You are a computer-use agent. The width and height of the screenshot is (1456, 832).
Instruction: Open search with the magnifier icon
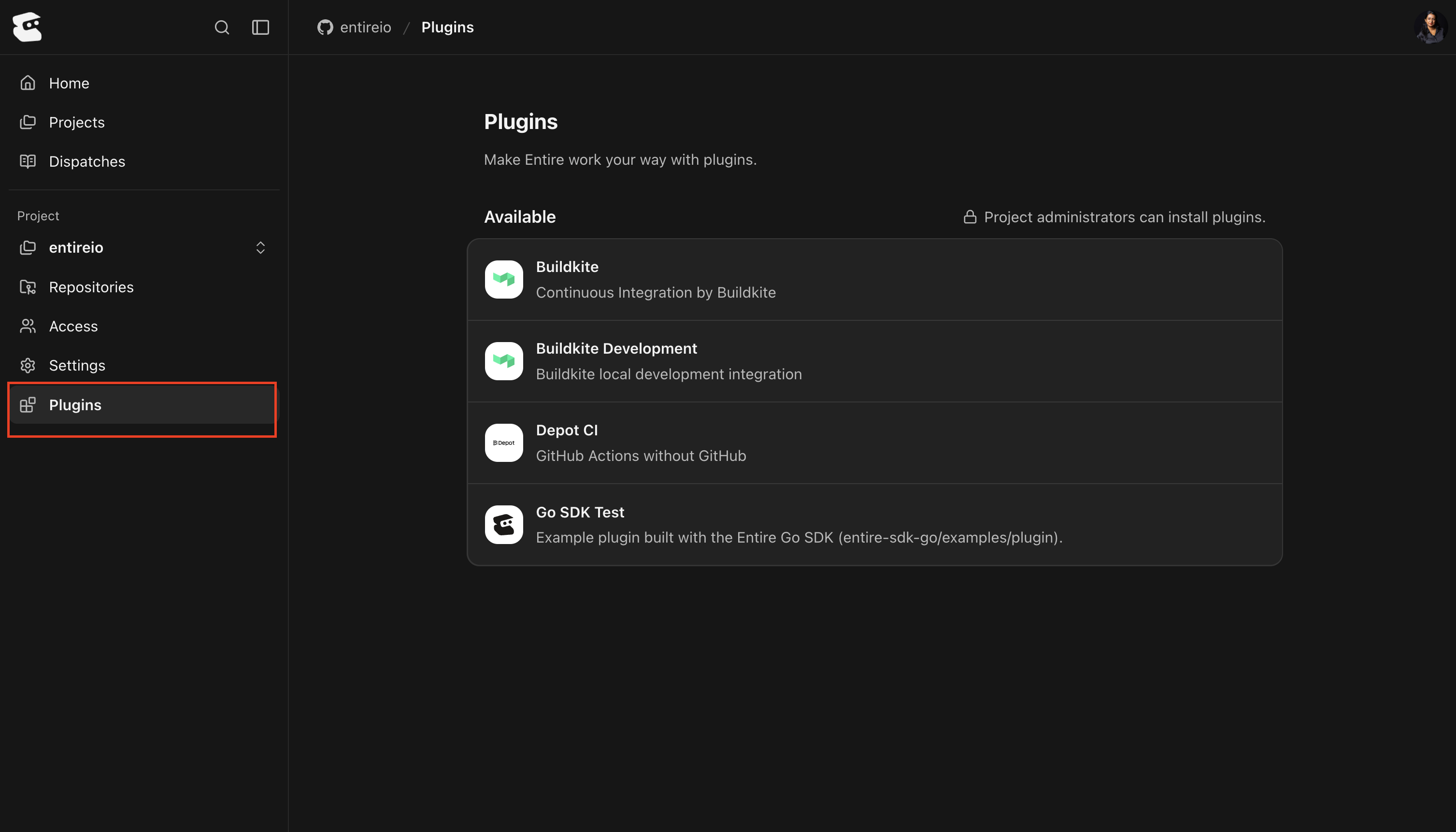(222, 28)
